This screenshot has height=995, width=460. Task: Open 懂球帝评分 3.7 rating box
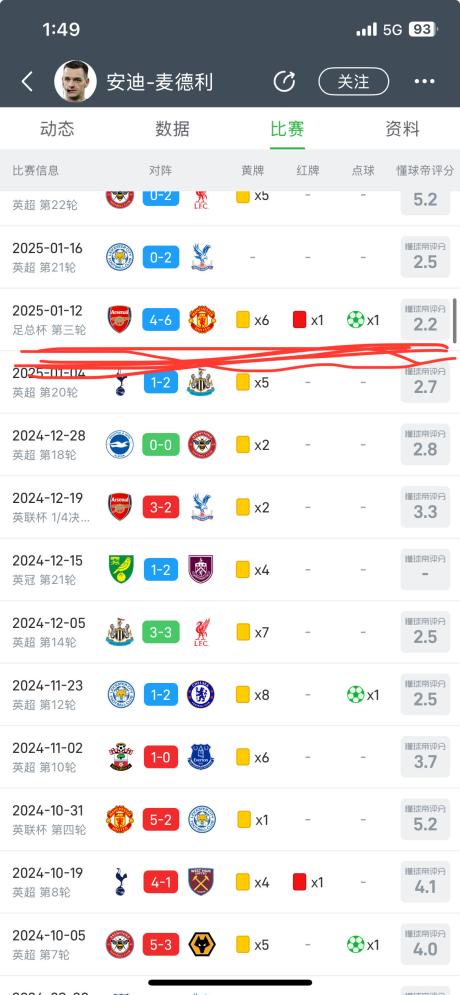[425, 757]
